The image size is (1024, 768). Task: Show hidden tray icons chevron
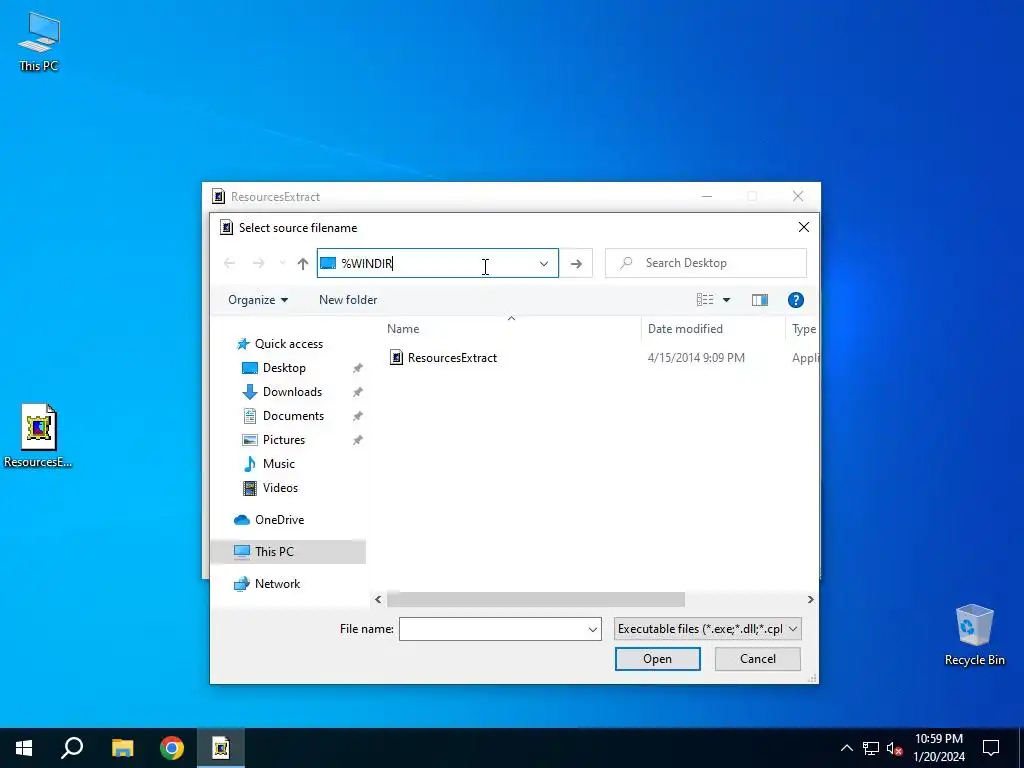point(846,748)
